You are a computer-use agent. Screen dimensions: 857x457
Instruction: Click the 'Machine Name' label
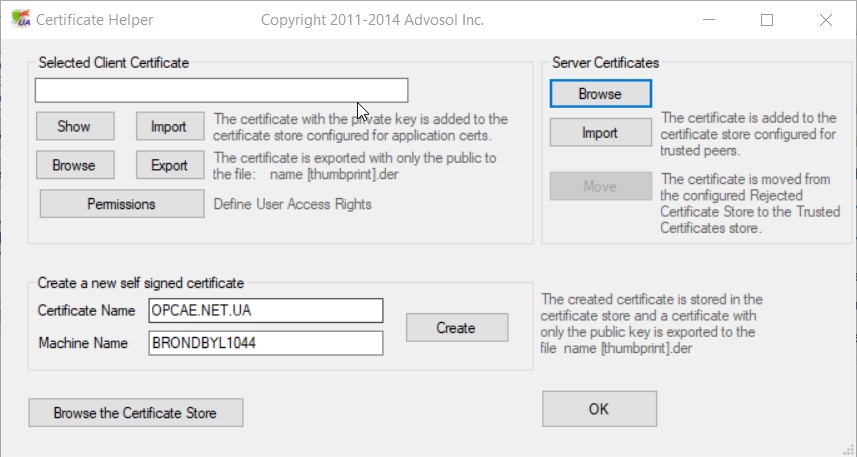(83, 343)
